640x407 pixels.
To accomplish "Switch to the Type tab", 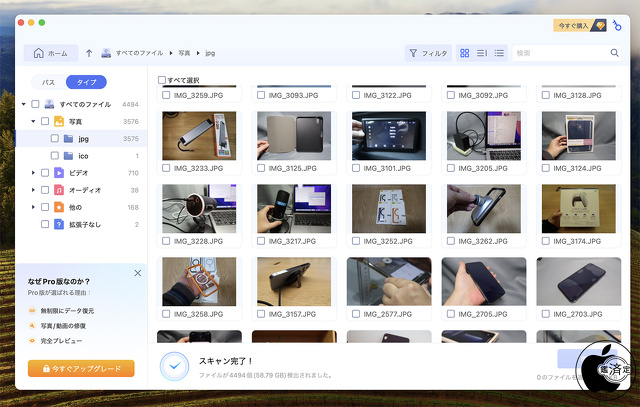I will [x=87, y=82].
